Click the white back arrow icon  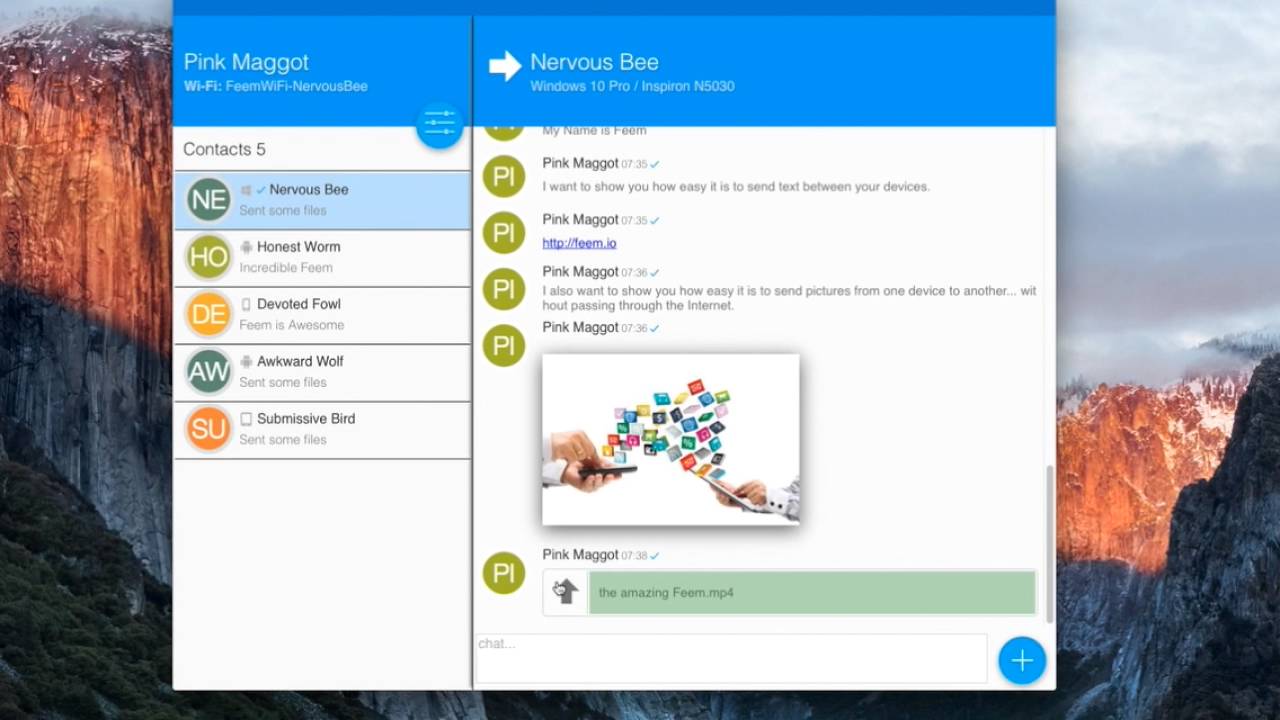pos(505,66)
